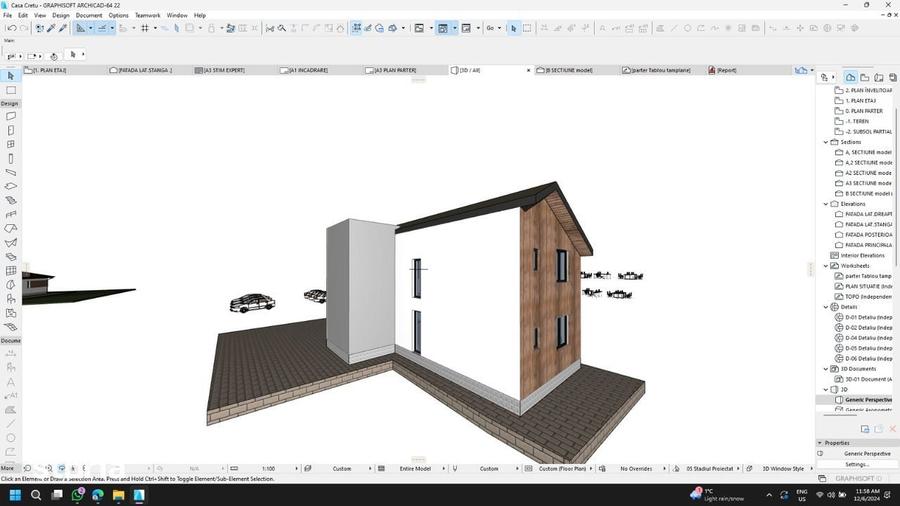
Task: Select the Door tool in the toolbox
Action: (x=11, y=130)
